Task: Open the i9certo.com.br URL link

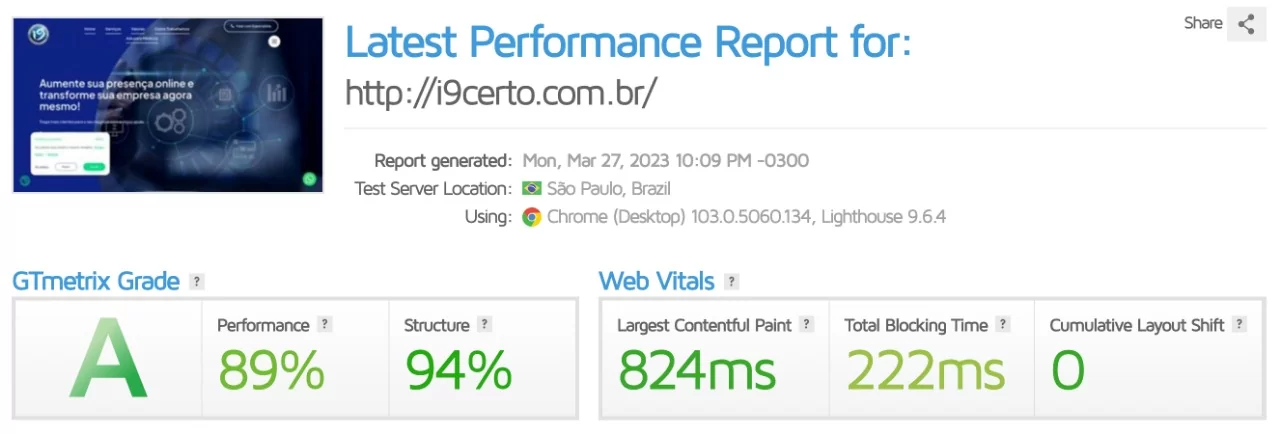Action: point(501,93)
